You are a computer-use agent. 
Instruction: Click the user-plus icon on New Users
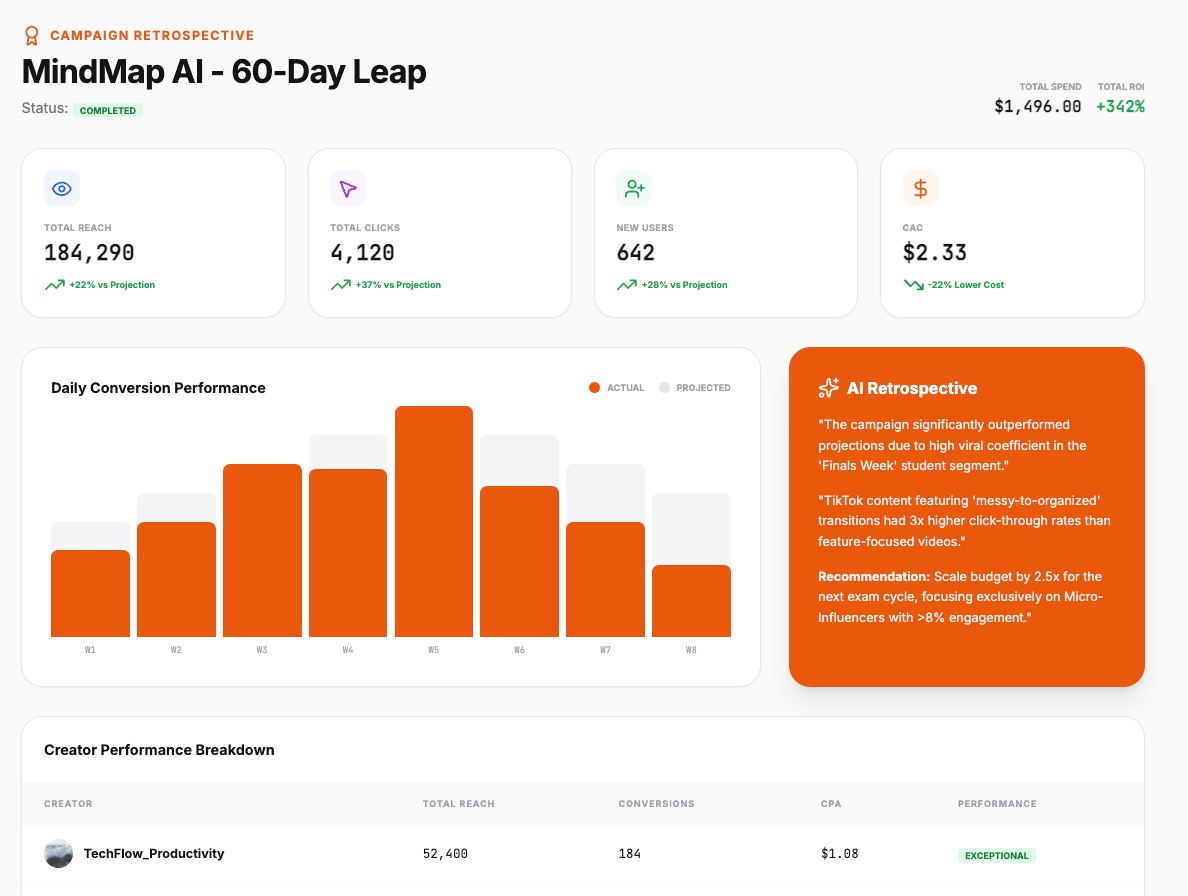point(634,188)
